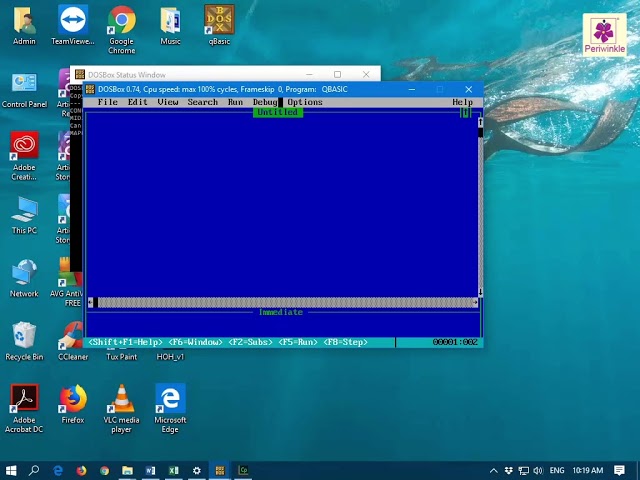This screenshot has height=480, width=640.
Task: Click F2=Subs in the status bar
Action: pos(250,342)
